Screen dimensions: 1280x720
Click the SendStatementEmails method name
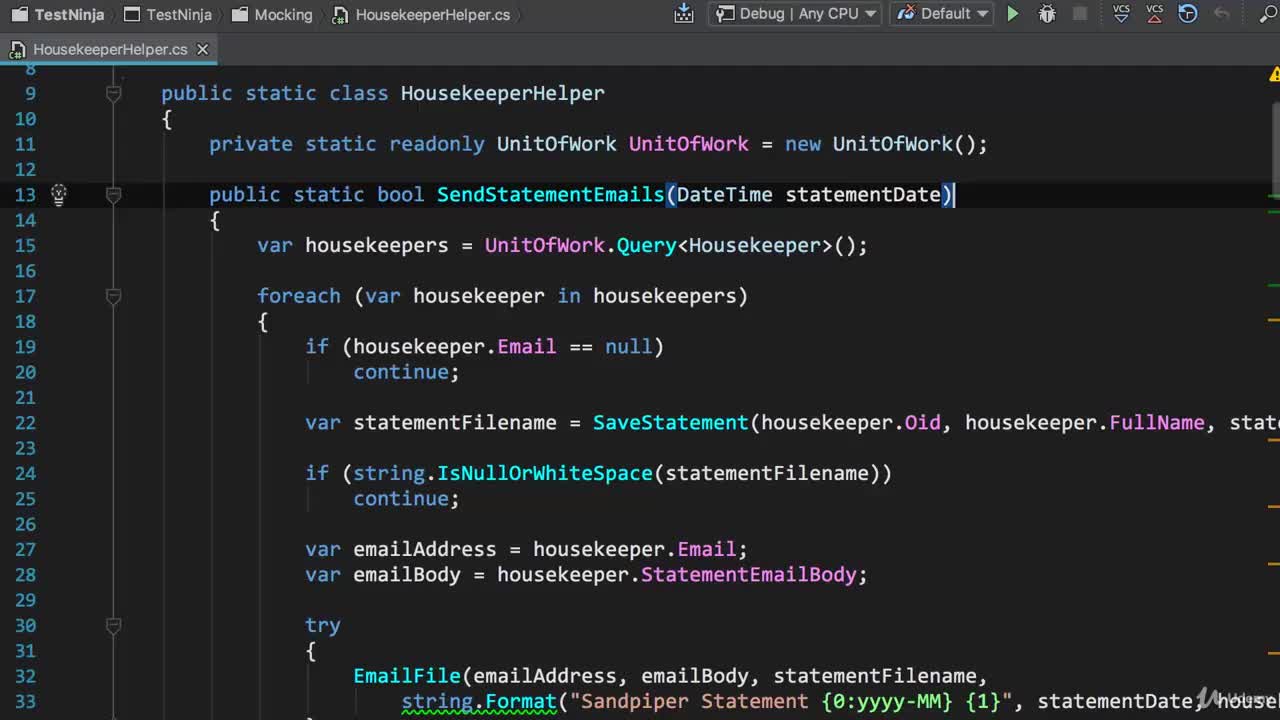[550, 195]
